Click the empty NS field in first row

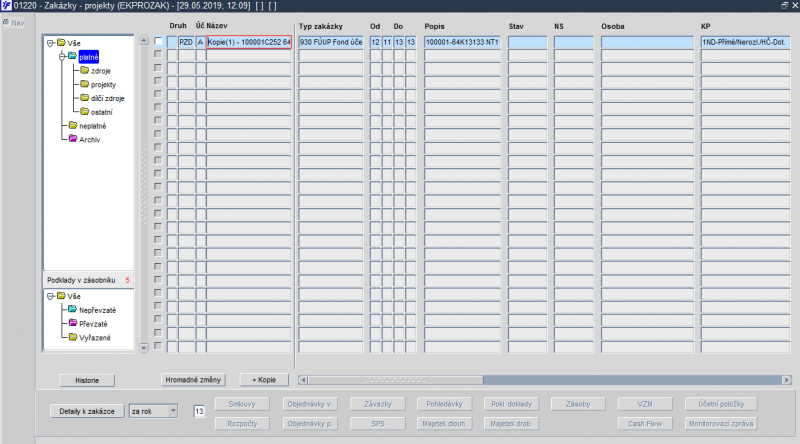574,42
